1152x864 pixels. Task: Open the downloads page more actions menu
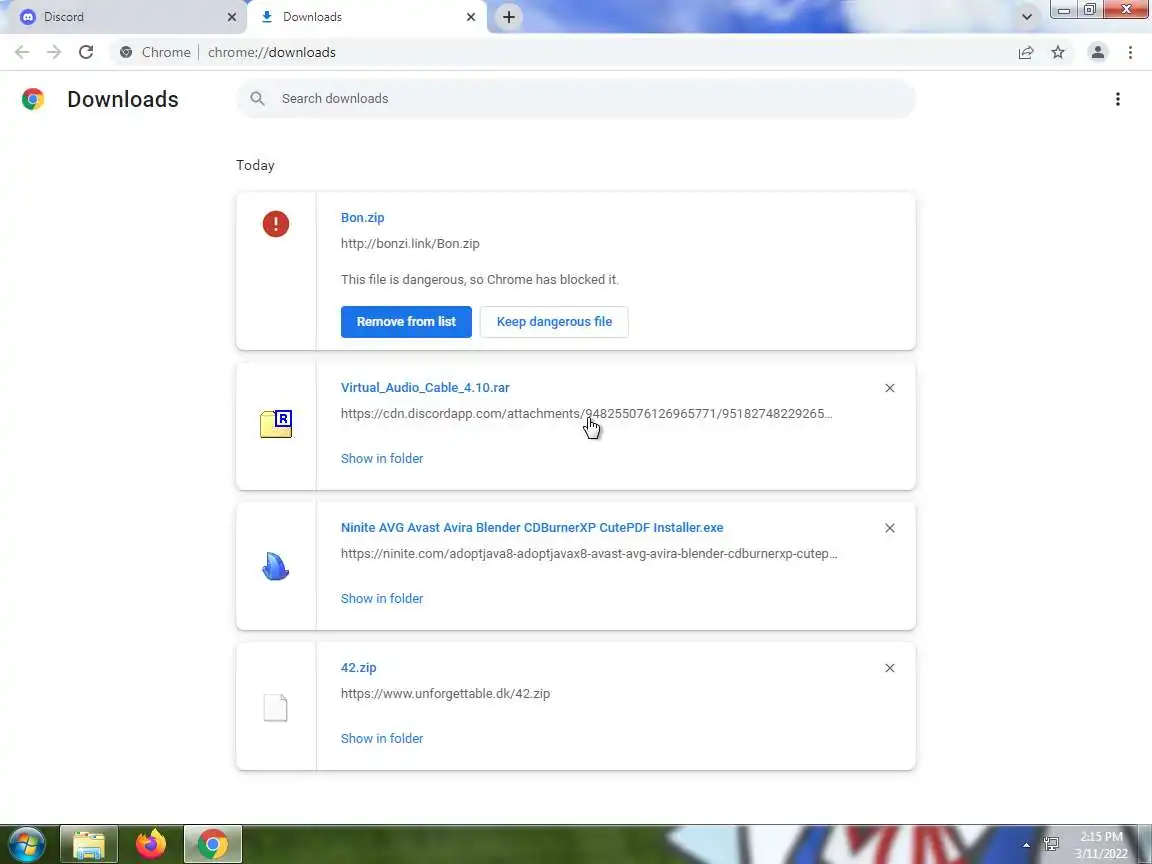tap(1117, 99)
